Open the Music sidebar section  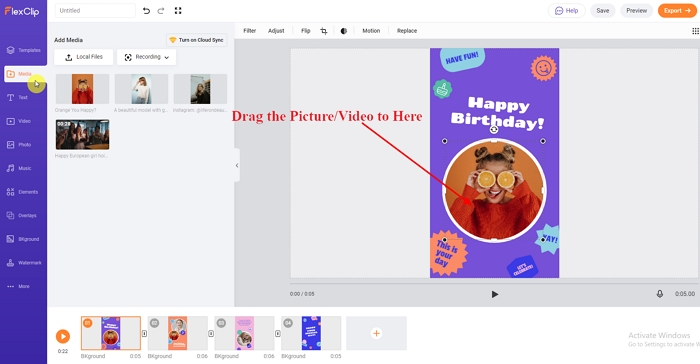[19, 168]
